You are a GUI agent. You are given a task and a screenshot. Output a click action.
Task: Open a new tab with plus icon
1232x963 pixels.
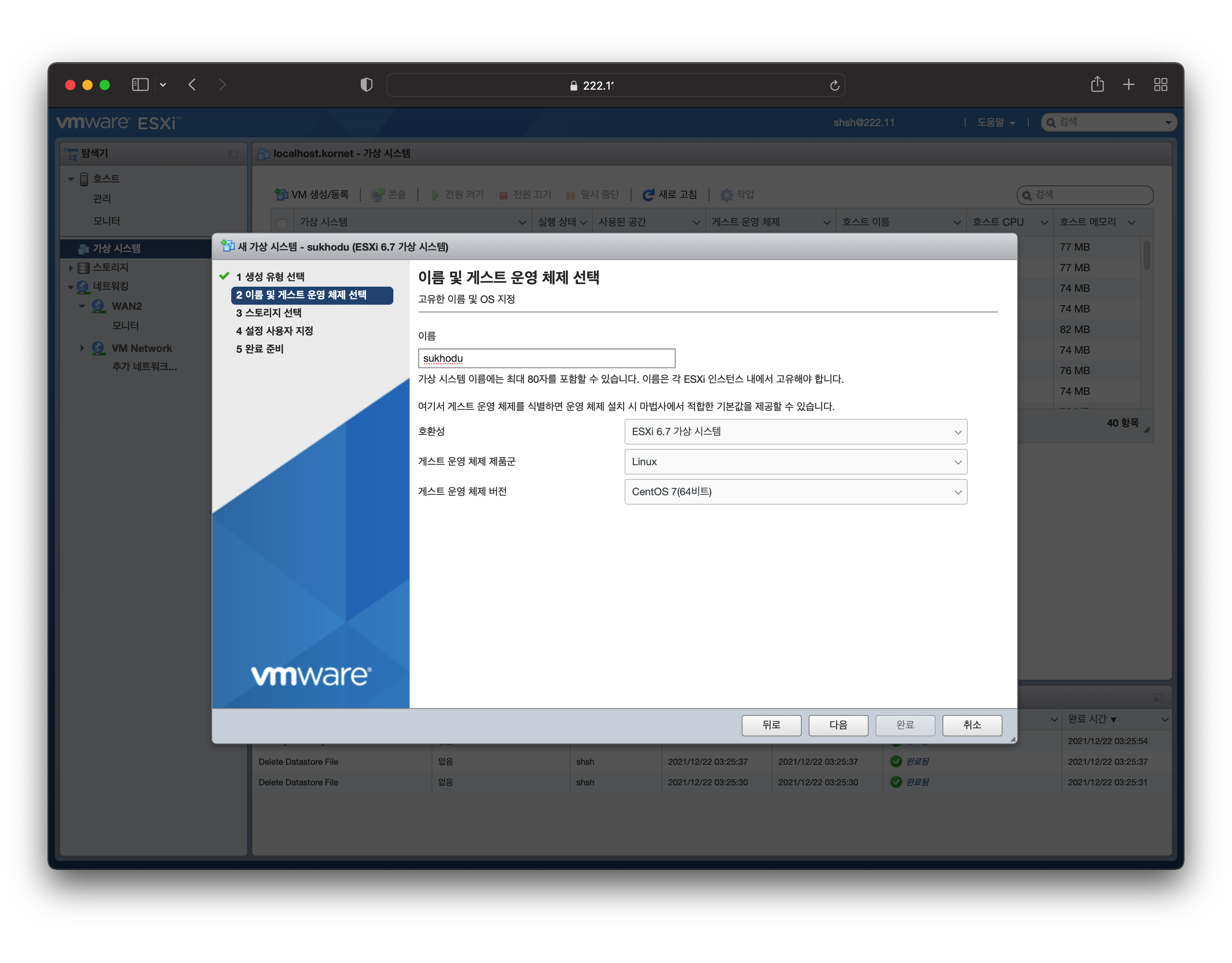(1128, 85)
